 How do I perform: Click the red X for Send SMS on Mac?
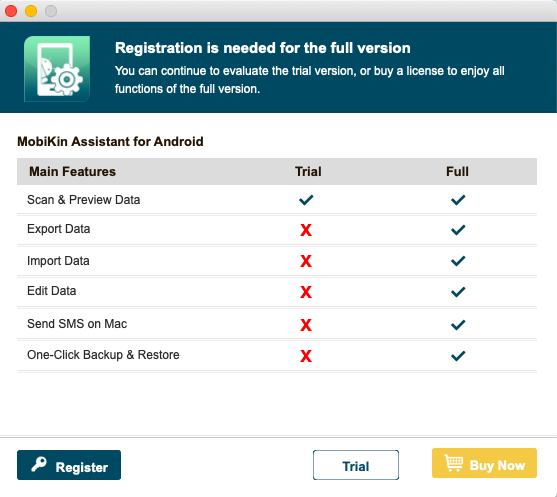(x=306, y=325)
